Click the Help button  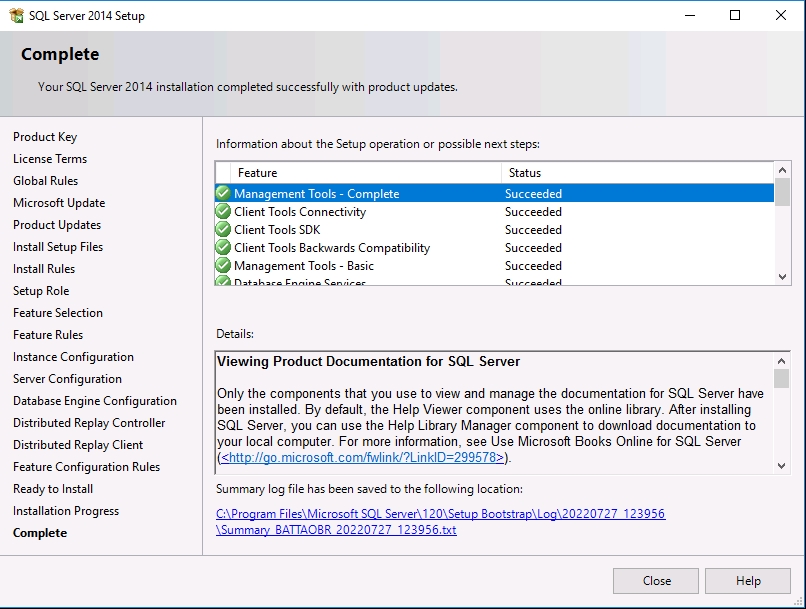[x=747, y=581]
